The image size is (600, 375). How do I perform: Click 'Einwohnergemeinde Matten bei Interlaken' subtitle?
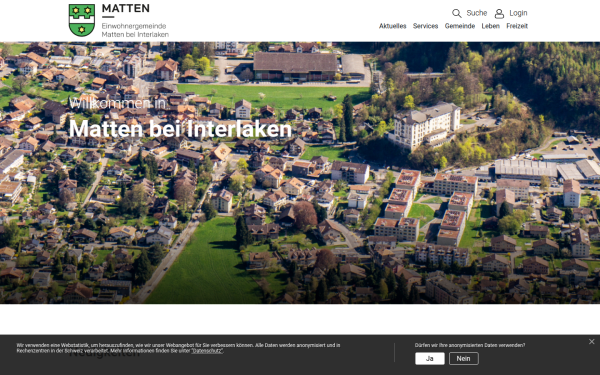click(135, 30)
